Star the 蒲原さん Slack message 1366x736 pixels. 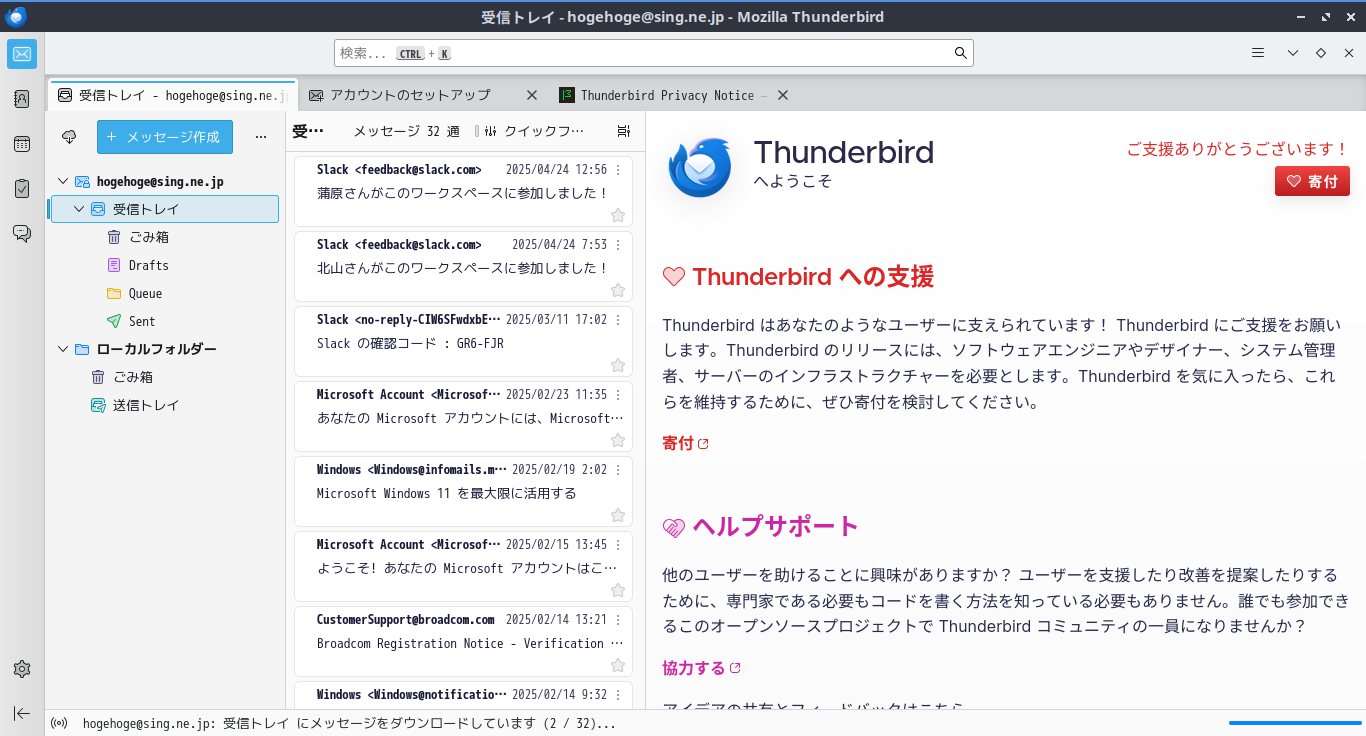(x=618, y=215)
